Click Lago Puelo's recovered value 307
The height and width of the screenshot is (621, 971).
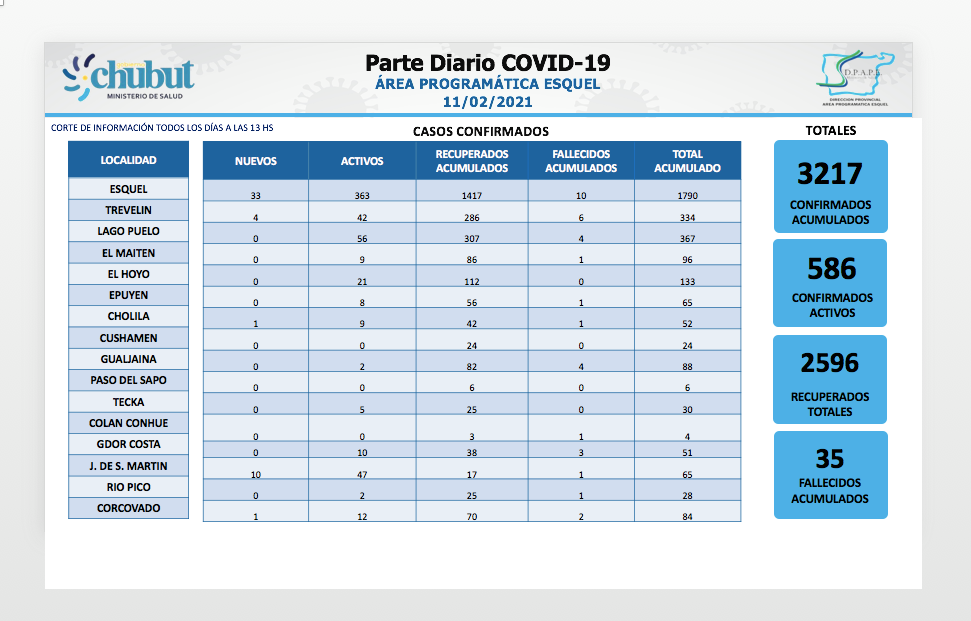(472, 238)
